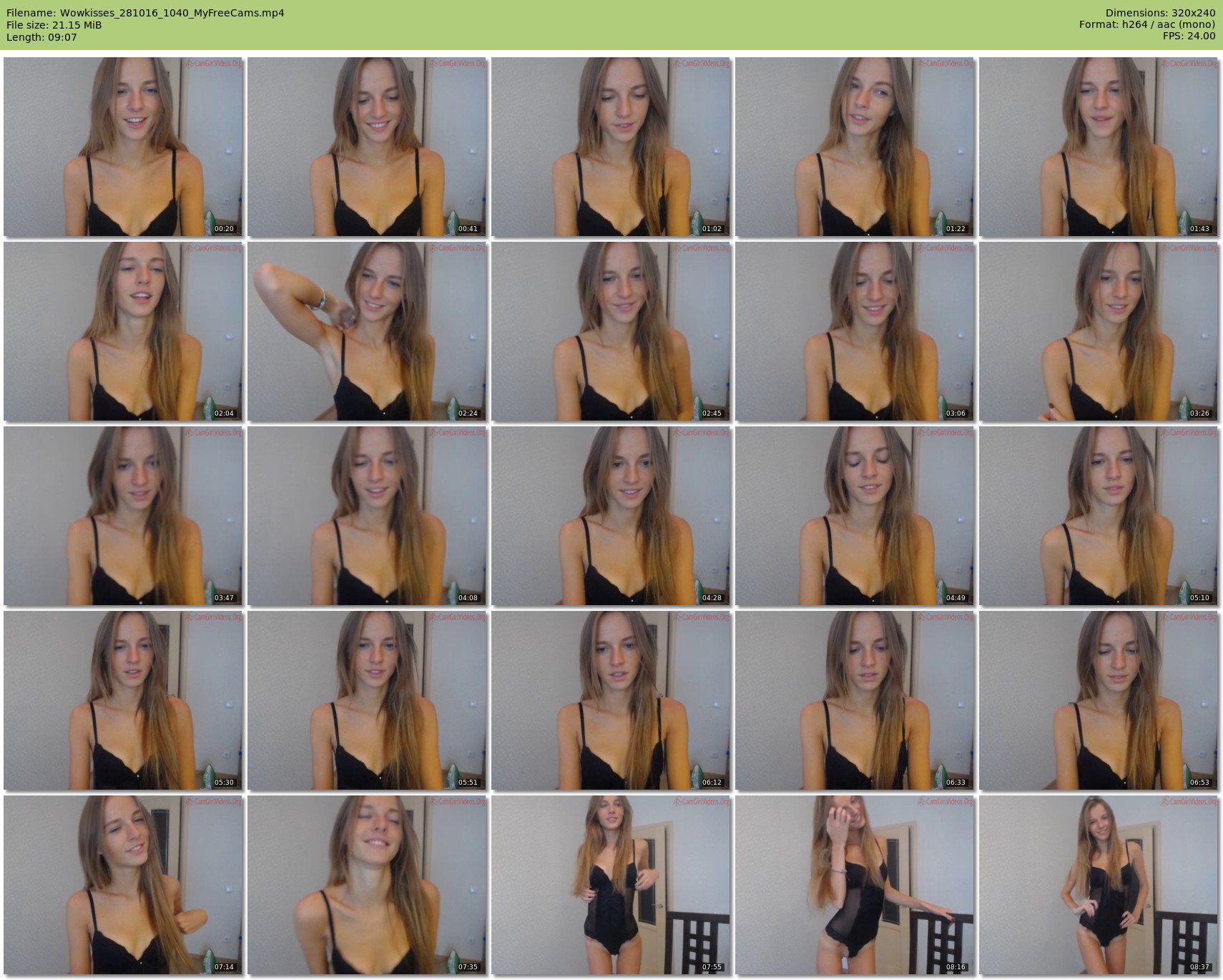Viewport: 1223px width, 980px height.
Task: Click the 'FPS: 24.00' text
Action: pyautogui.click(x=1189, y=36)
